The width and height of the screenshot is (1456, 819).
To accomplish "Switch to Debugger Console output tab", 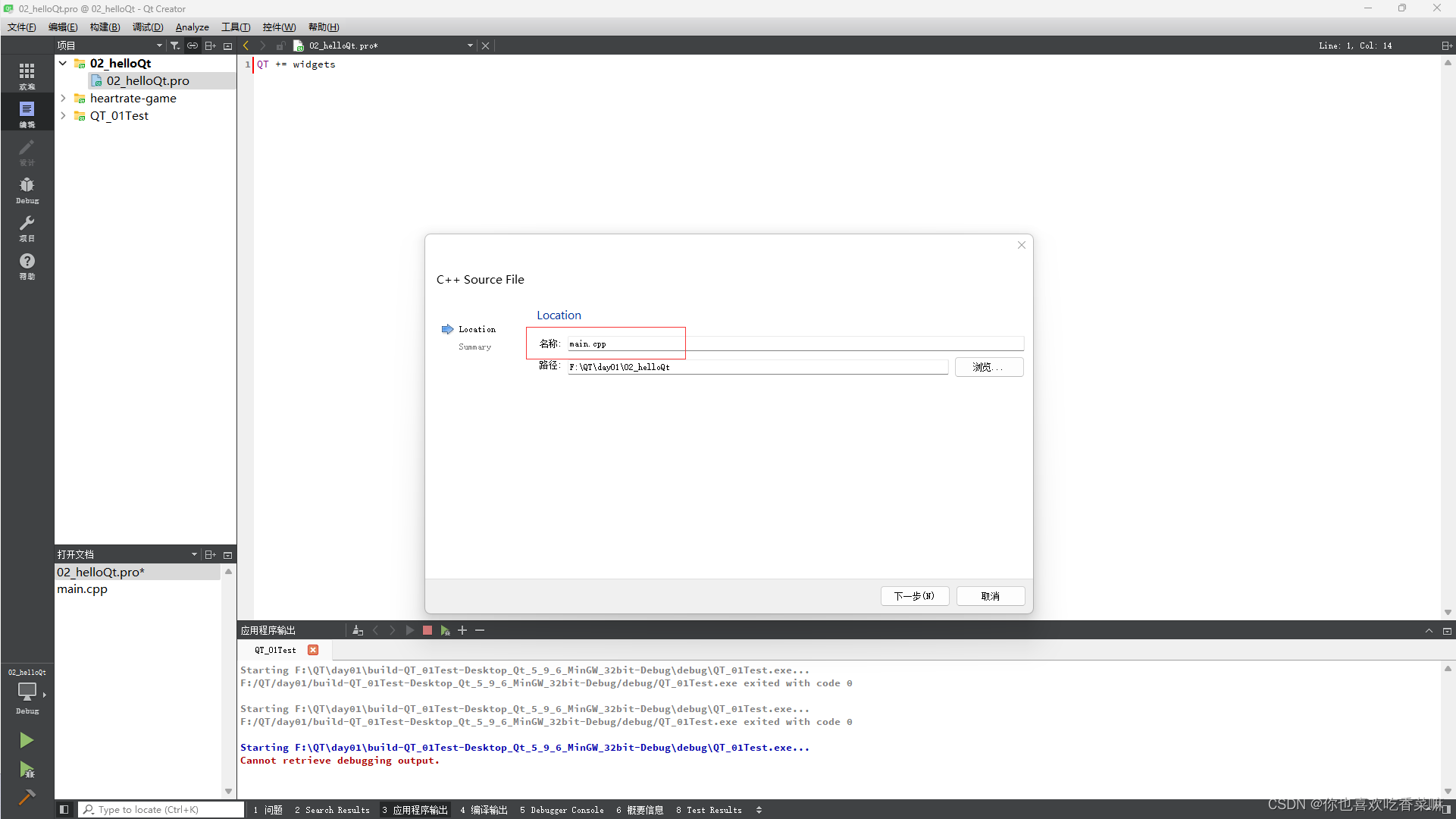I will [562, 810].
